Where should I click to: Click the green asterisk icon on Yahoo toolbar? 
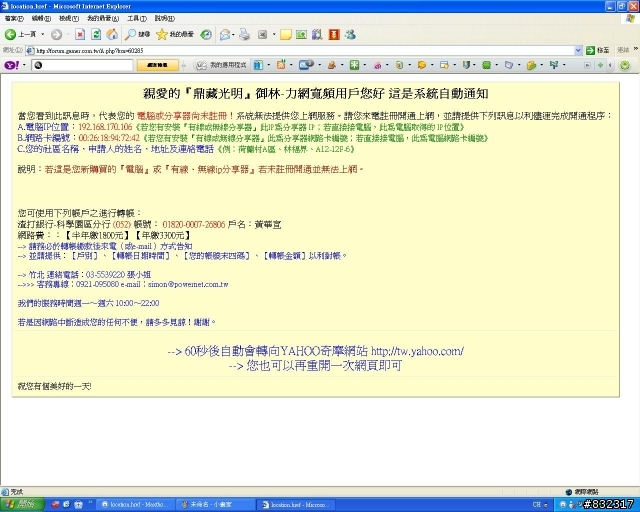click(x=354, y=65)
